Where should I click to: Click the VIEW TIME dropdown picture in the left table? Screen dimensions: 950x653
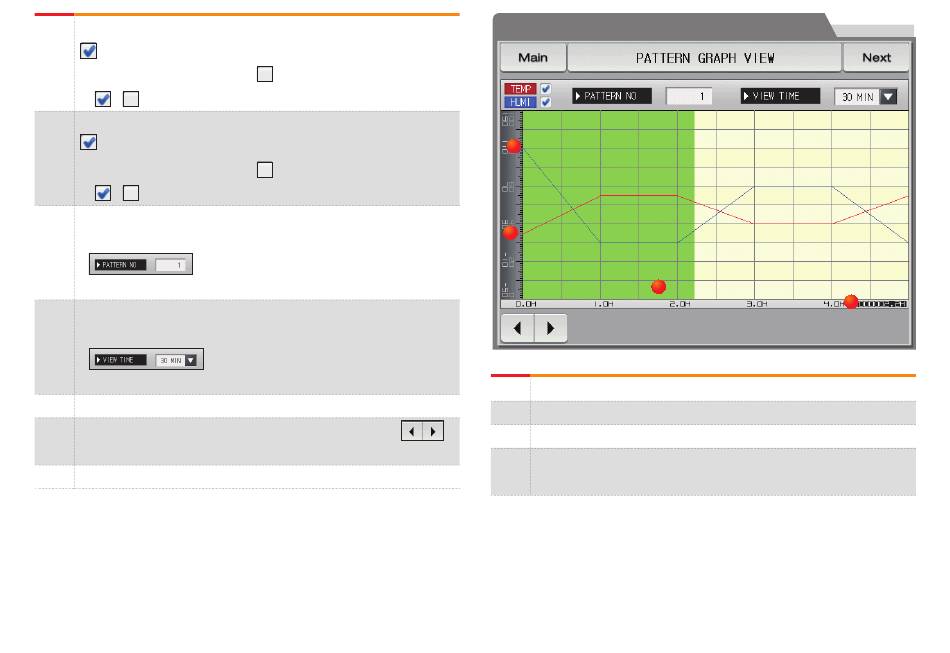(x=146, y=360)
